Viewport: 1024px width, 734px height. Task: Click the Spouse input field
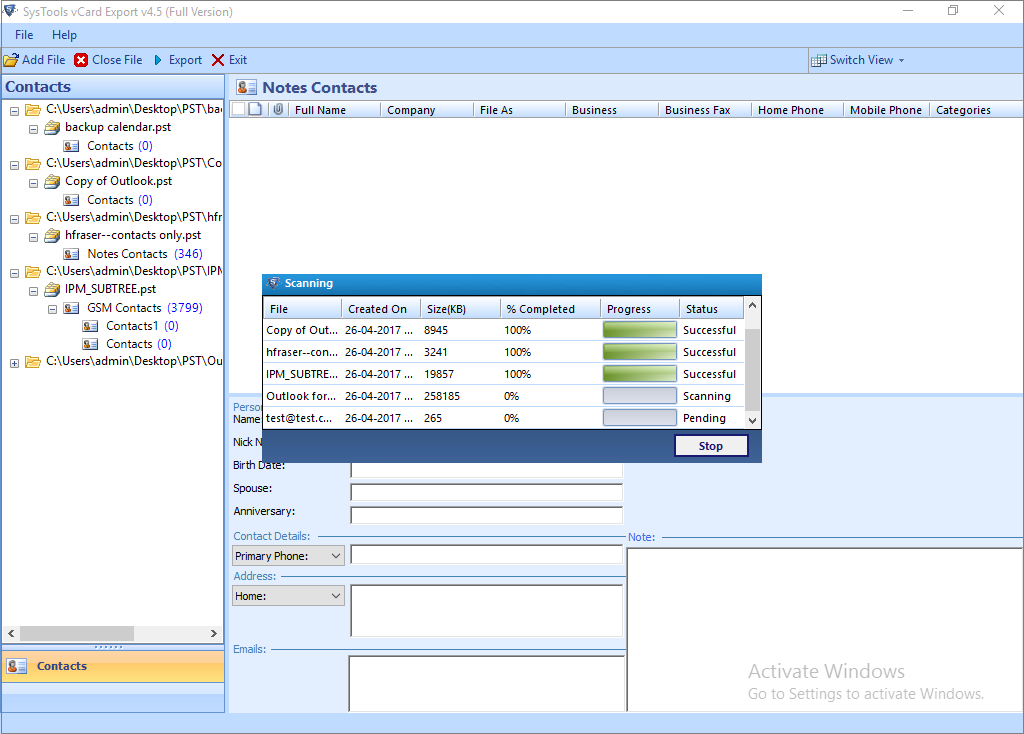(x=487, y=492)
